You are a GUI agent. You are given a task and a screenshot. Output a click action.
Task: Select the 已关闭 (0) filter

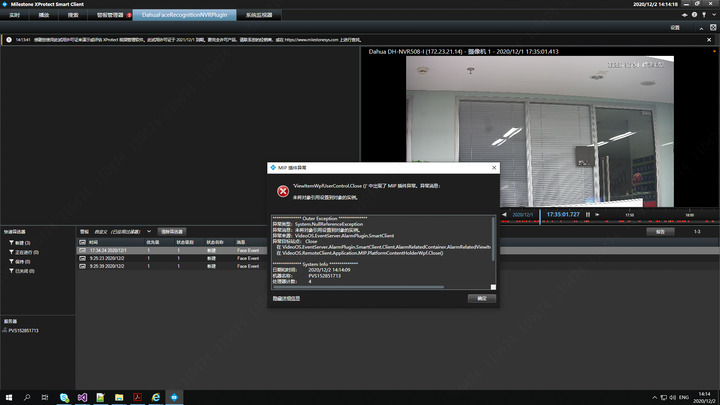click(24, 271)
